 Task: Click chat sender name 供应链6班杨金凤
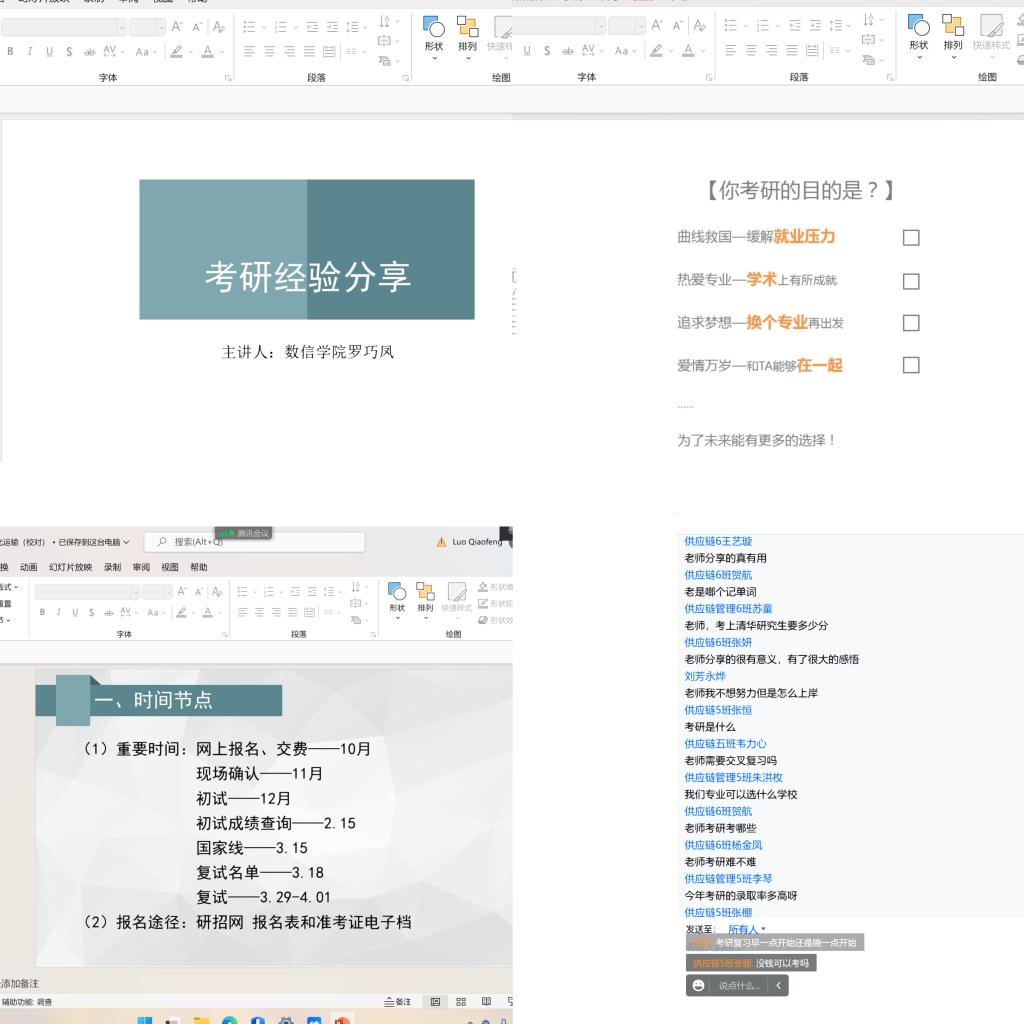(x=723, y=844)
